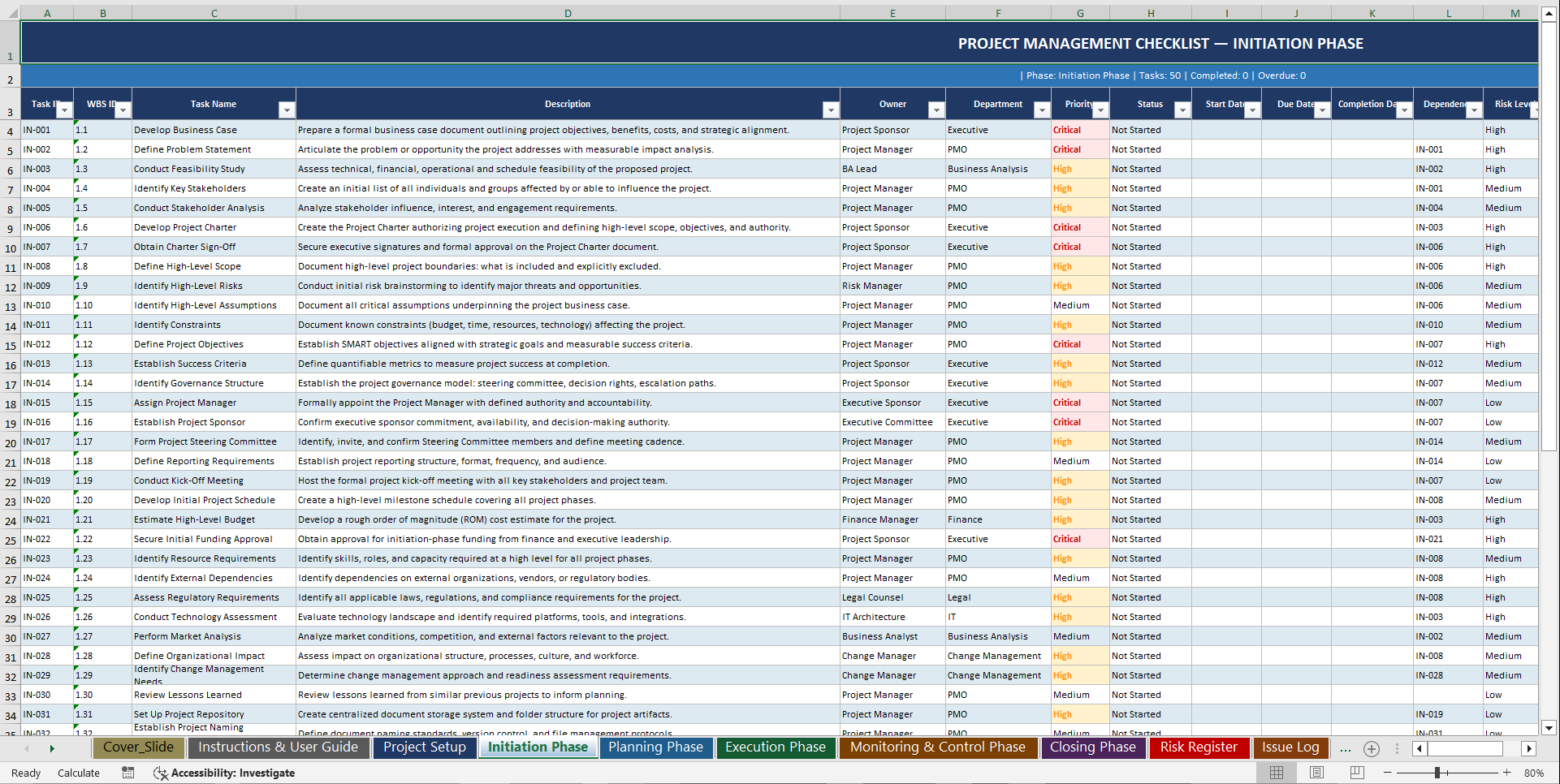Screen dimensions: 1560x784
Task: Select row 10 header
Action: (11, 248)
